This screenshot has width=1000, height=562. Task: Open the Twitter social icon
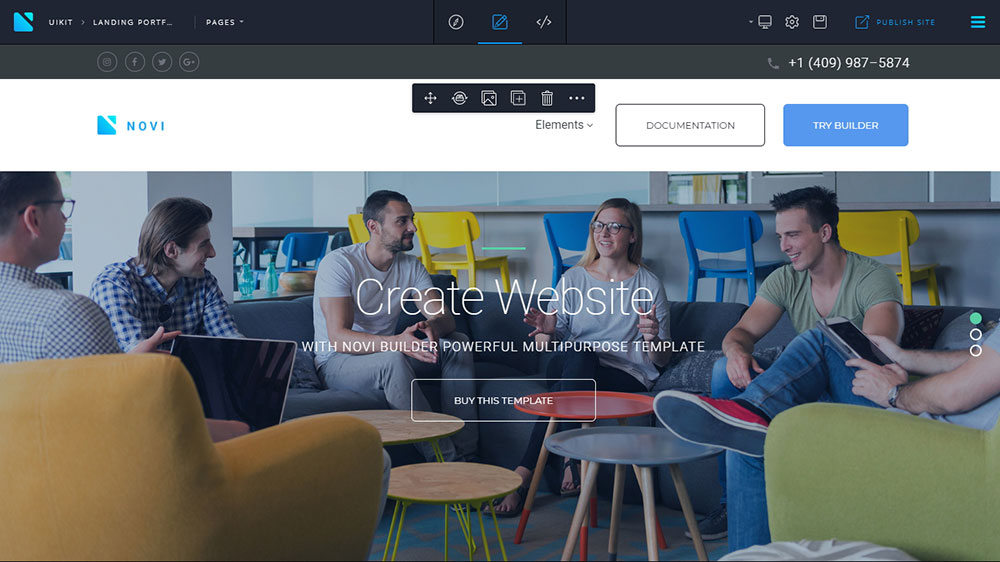point(162,62)
